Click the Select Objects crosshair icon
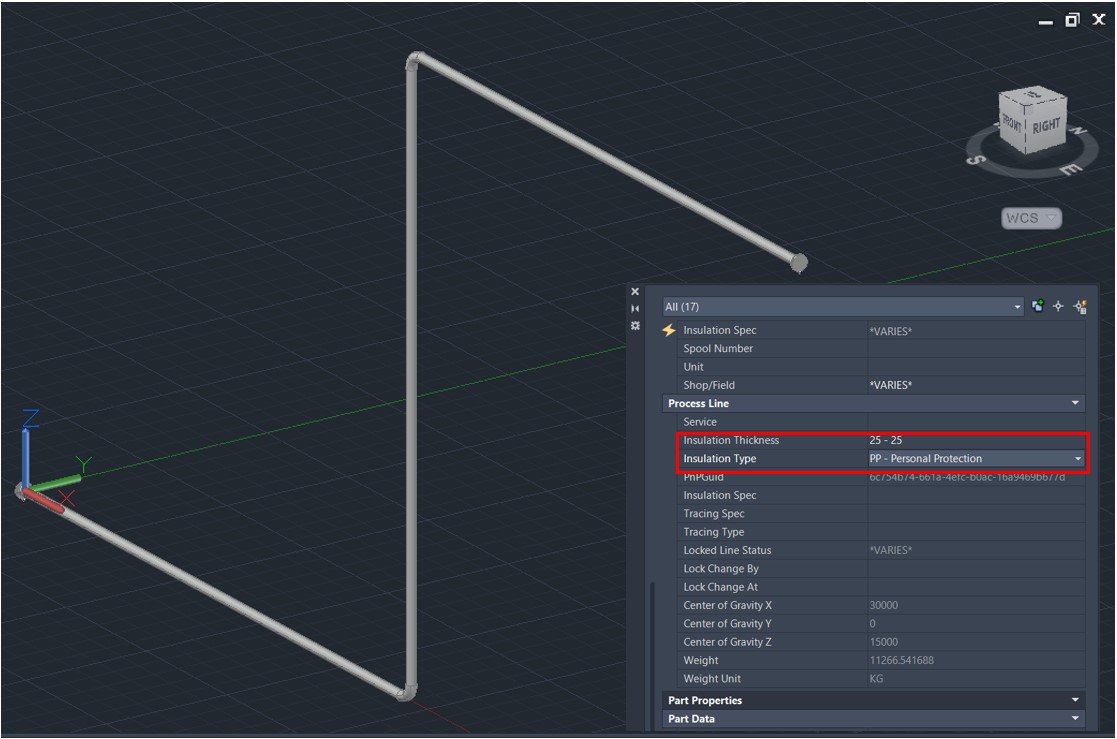Image resolution: width=1117 pixels, height=739 pixels. pos(1058,306)
